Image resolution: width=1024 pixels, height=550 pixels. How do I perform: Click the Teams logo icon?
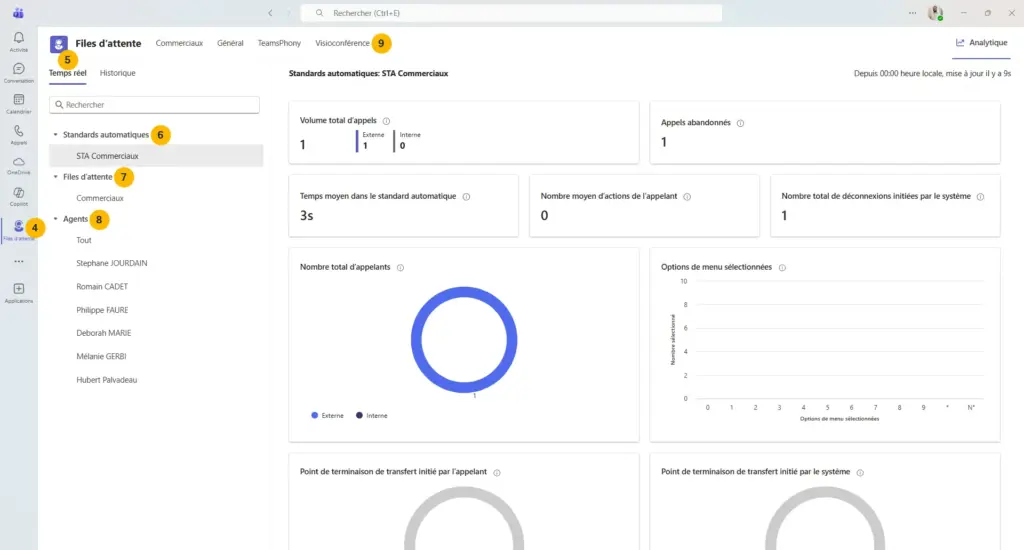[18, 13]
